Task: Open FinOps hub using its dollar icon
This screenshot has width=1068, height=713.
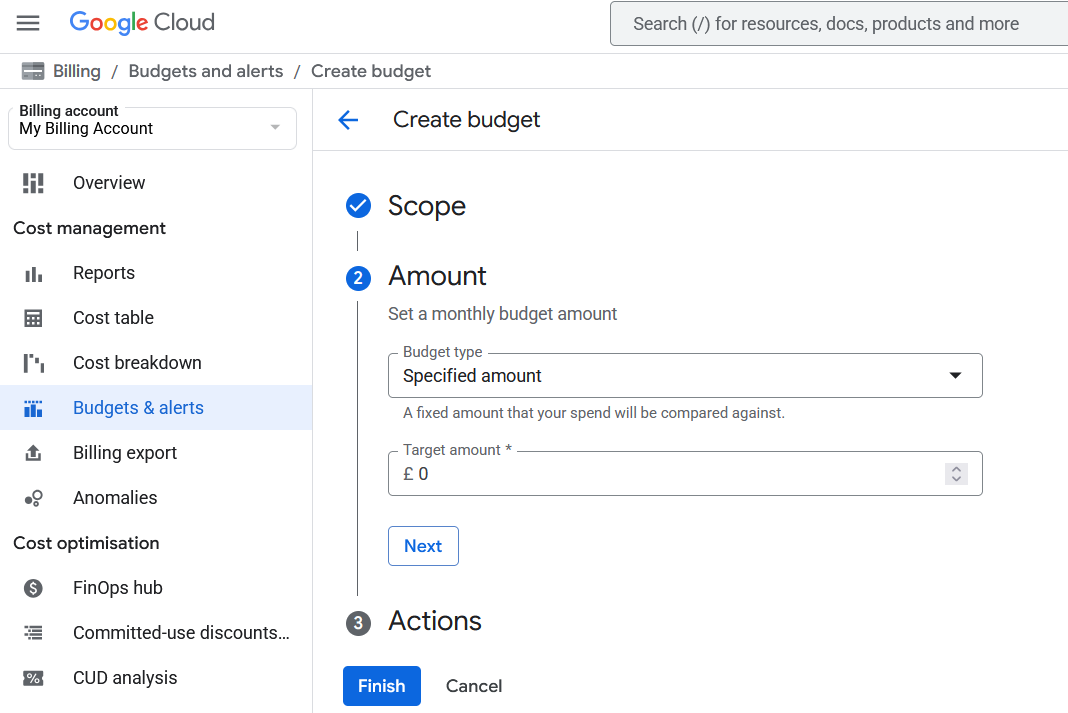Action: [x=34, y=587]
